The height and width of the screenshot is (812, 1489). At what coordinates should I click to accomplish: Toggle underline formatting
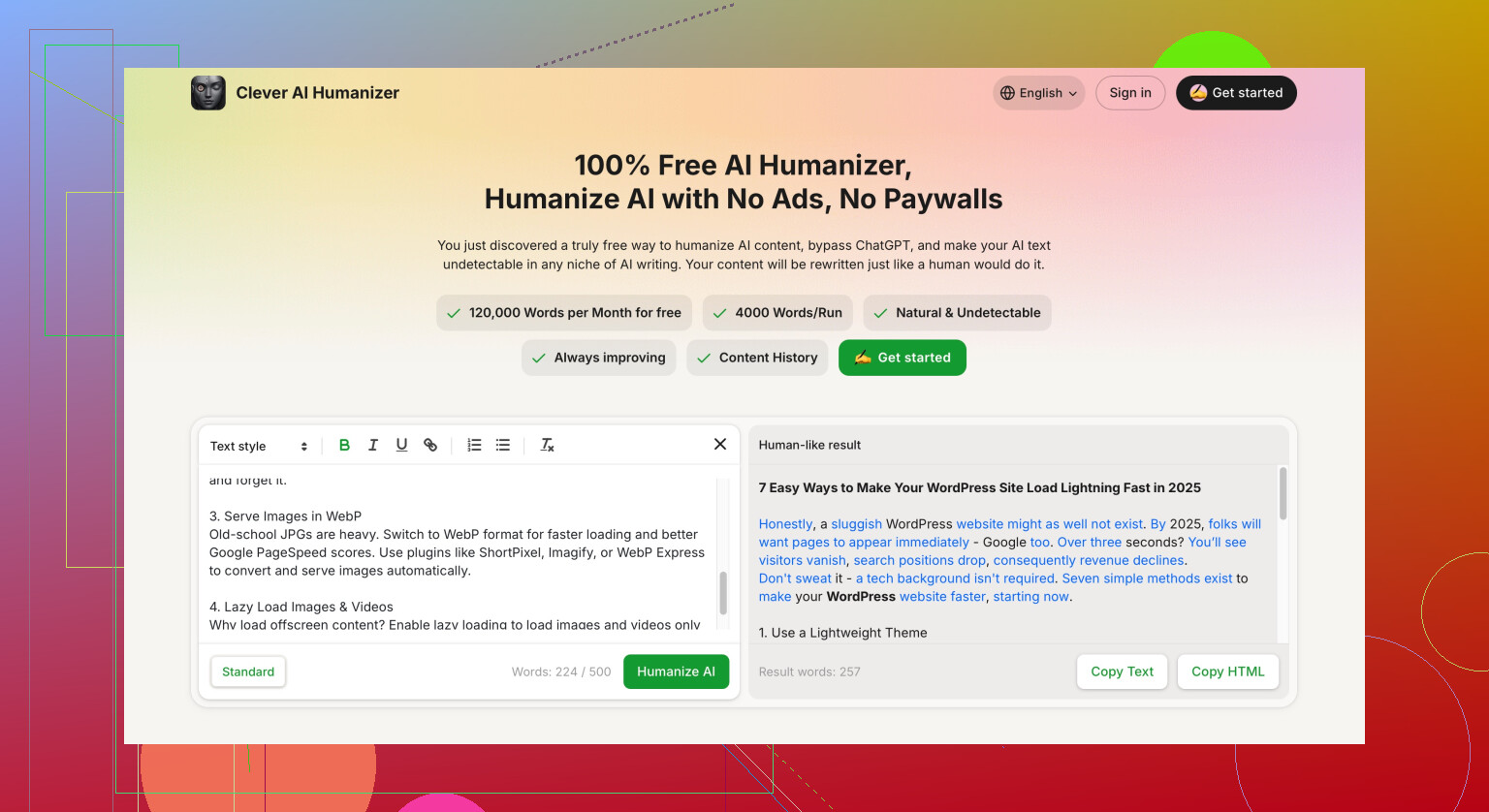tap(401, 445)
